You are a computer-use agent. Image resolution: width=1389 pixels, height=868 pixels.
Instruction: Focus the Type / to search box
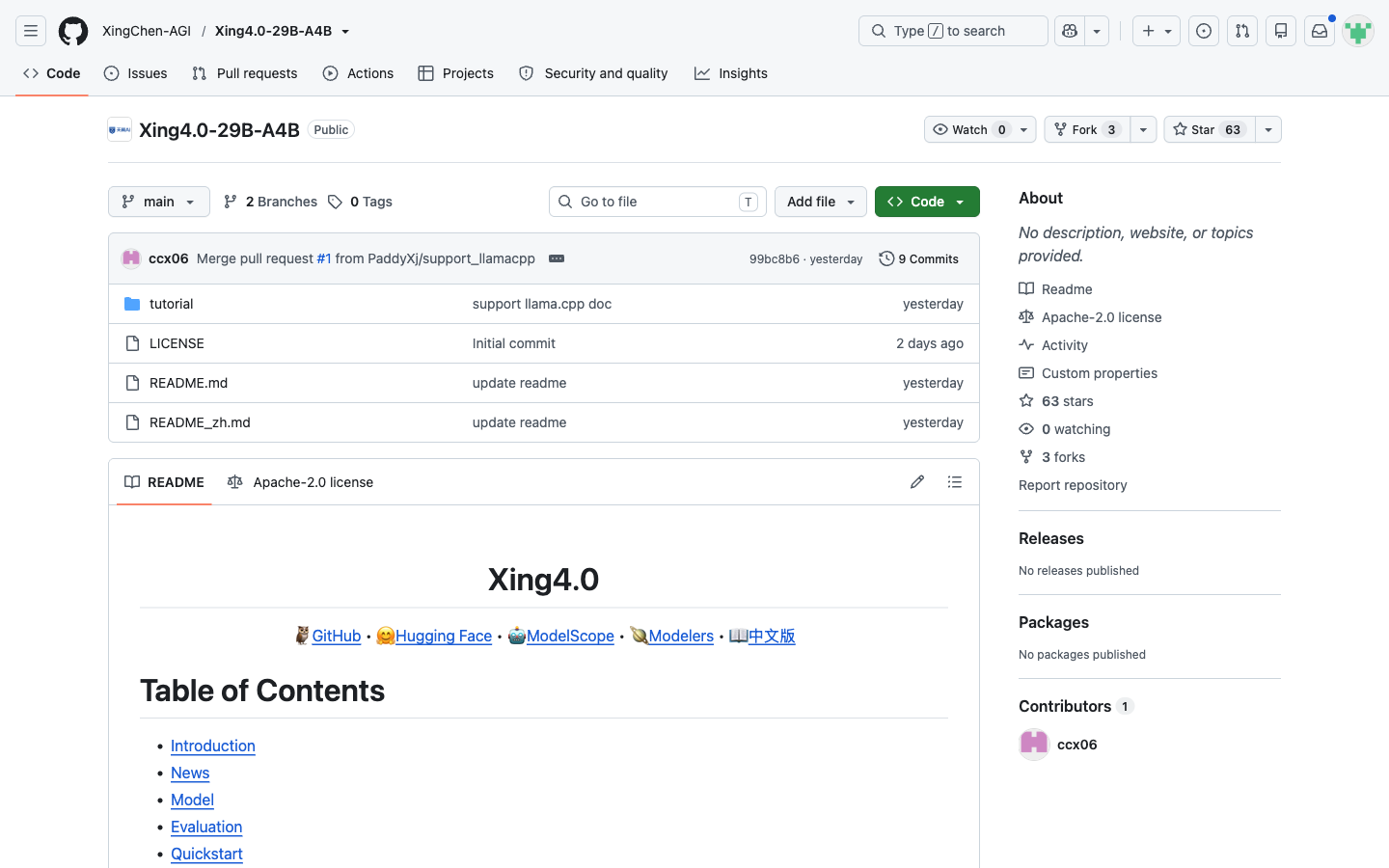(x=953, y=31)
